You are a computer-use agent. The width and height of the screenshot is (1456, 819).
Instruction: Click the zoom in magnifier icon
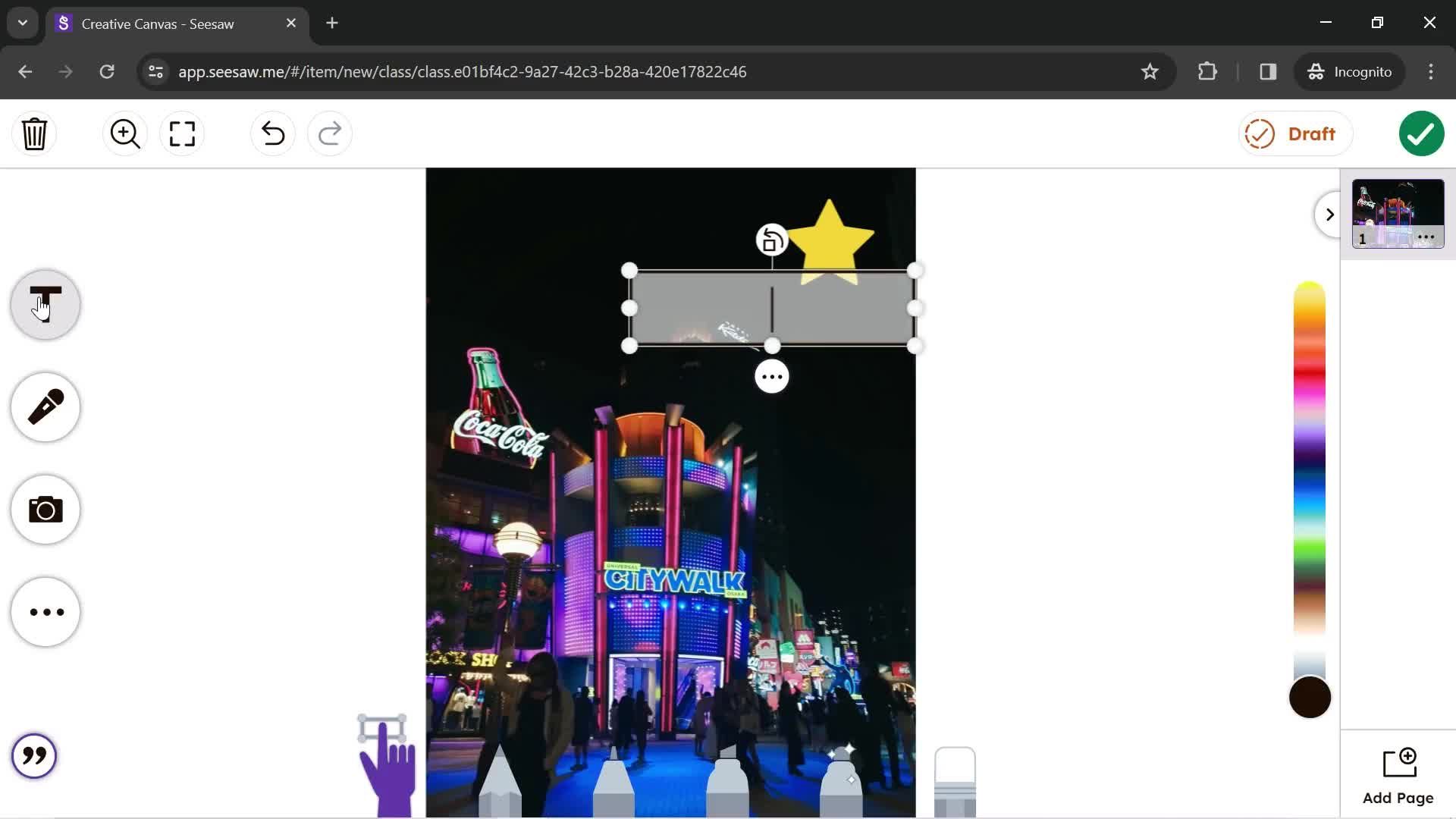pyautogui.click(x=125, y=134)
